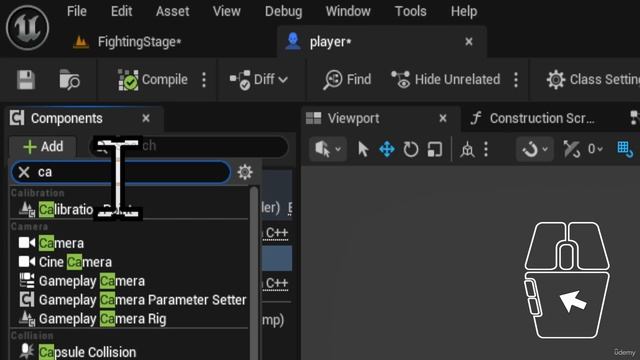This screenshot has height=360, width=640.
Task: Open Class Settings
Action: pos(593,79)
